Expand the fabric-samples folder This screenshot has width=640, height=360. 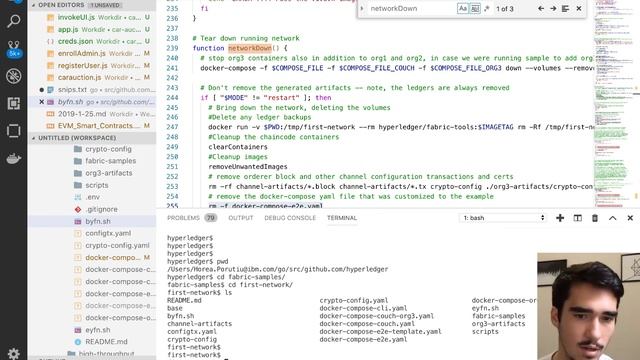coord(92,161)
